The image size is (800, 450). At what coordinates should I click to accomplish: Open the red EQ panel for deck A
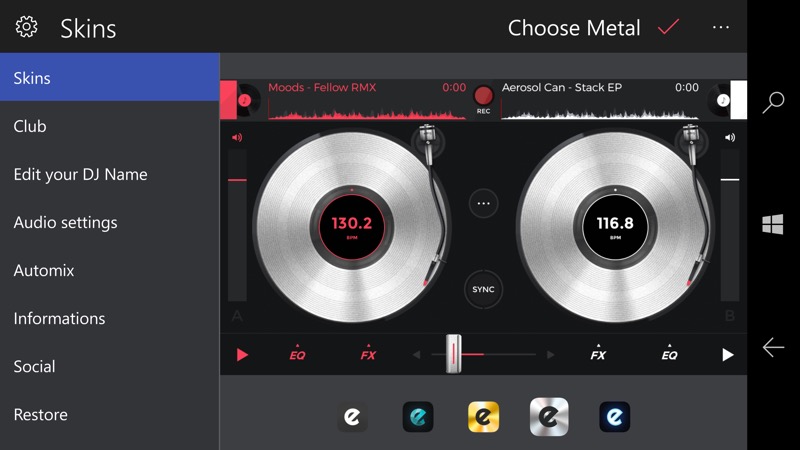[x=297, y=354]
